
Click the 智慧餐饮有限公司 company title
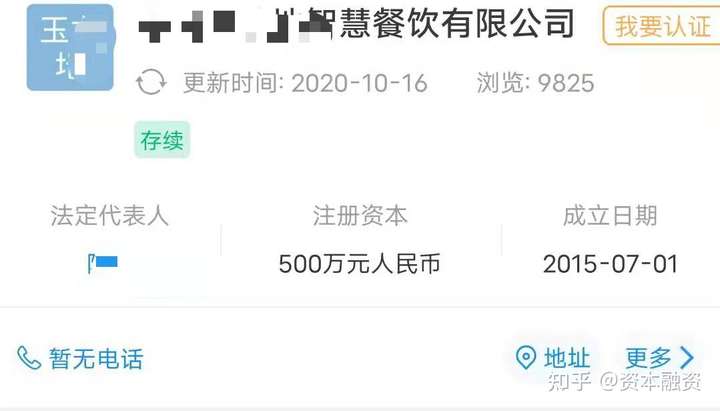pyautogui.click(x=356, y=23)
